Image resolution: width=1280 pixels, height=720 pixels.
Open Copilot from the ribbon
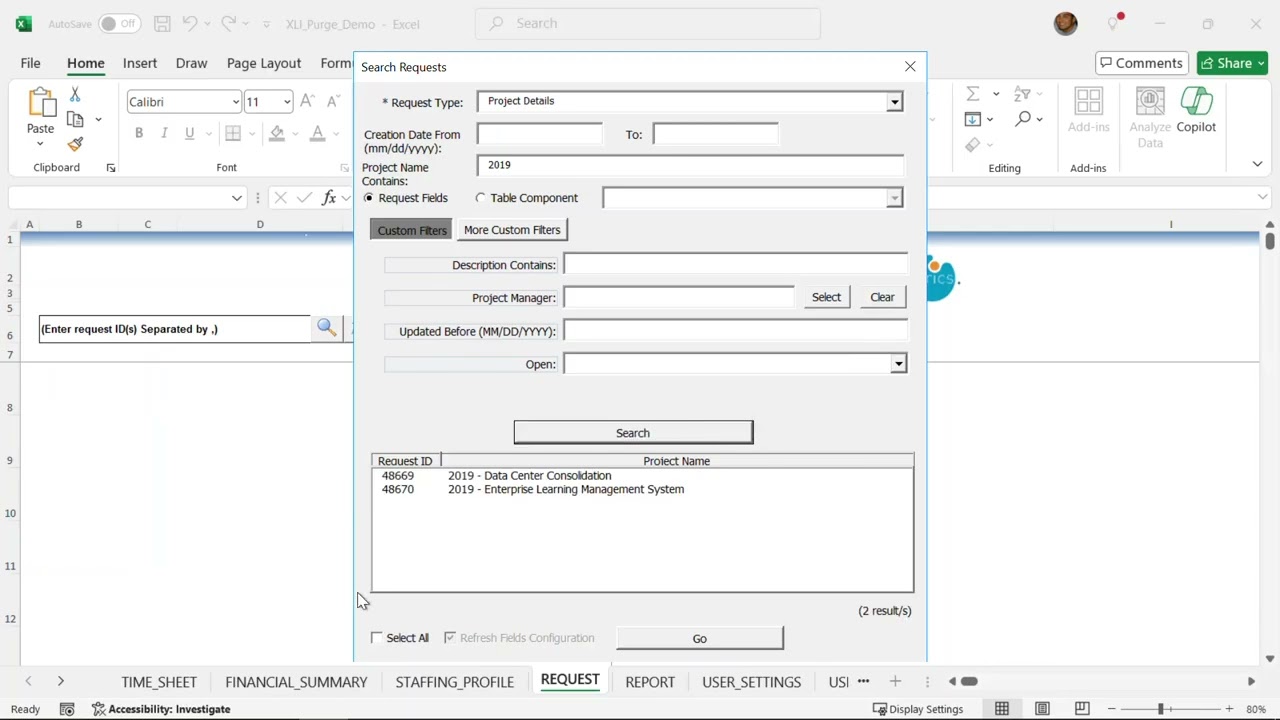pos(1196,110)
